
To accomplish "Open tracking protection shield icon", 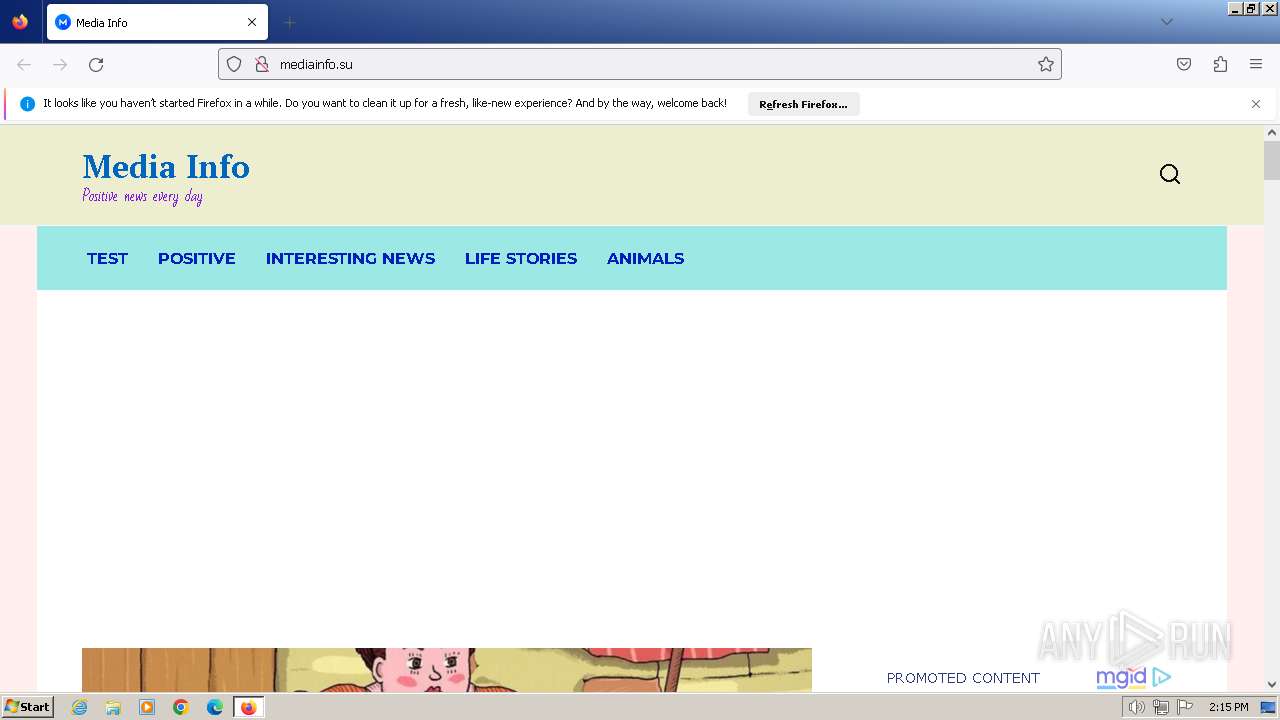I will [x=234, y=64].
